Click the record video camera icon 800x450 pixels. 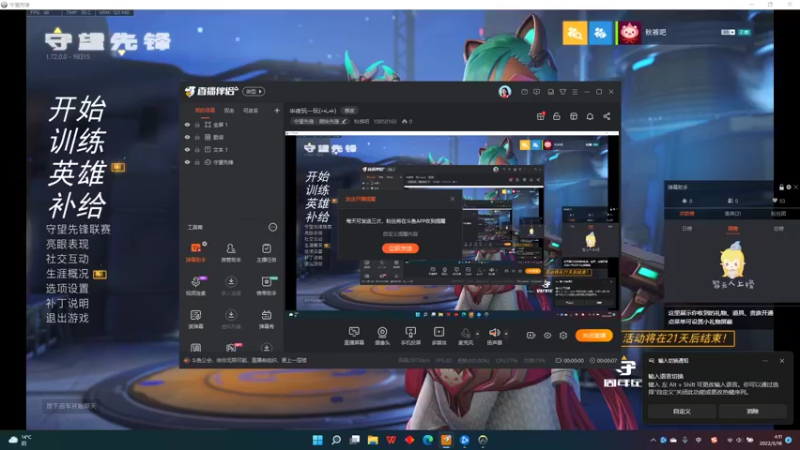pos(531,335)
